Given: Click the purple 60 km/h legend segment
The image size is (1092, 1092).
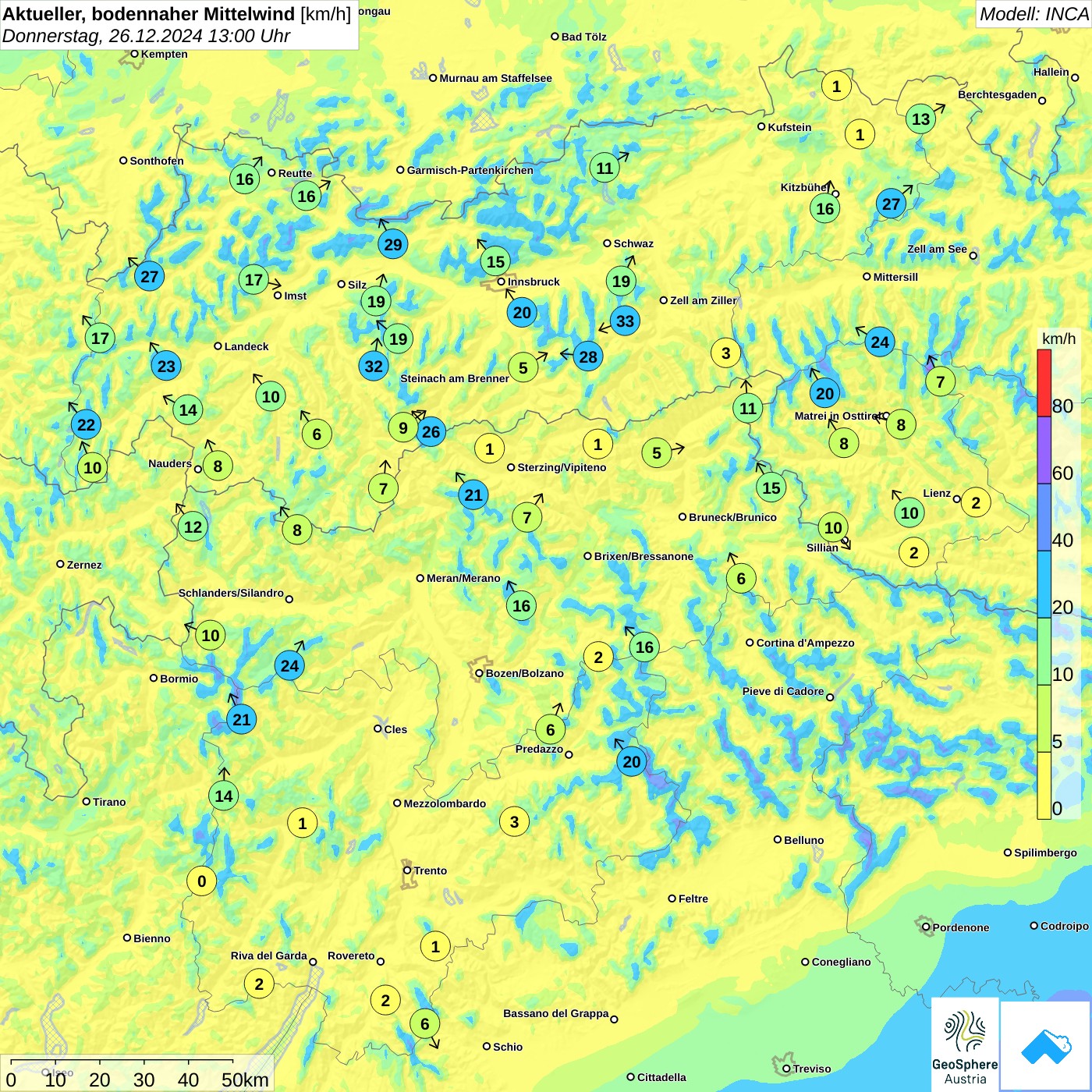Looking at the screenshot, I should (1044, 450).
